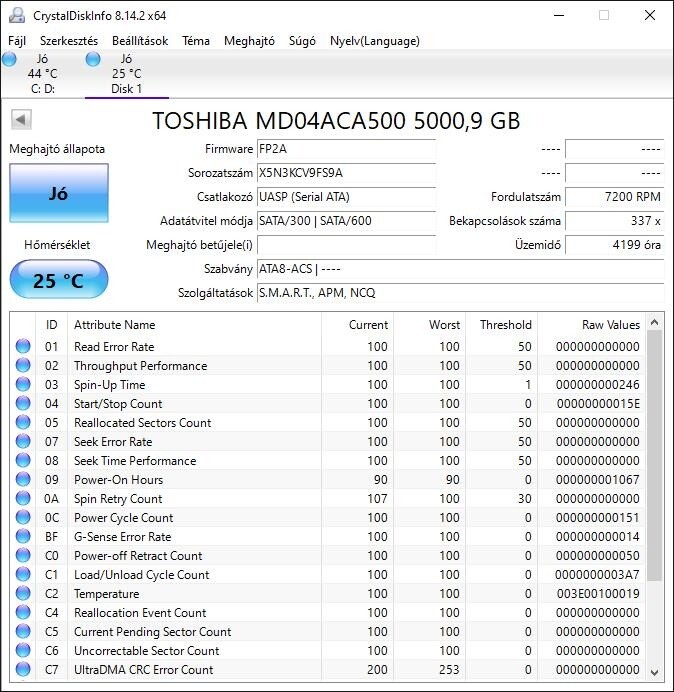Click status orb for Start/Stop Count

coord(23,403)
